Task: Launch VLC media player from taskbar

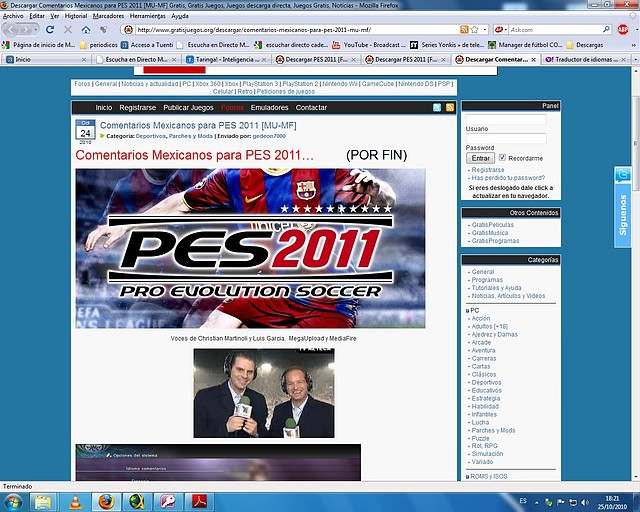Action: coord(76,502)
